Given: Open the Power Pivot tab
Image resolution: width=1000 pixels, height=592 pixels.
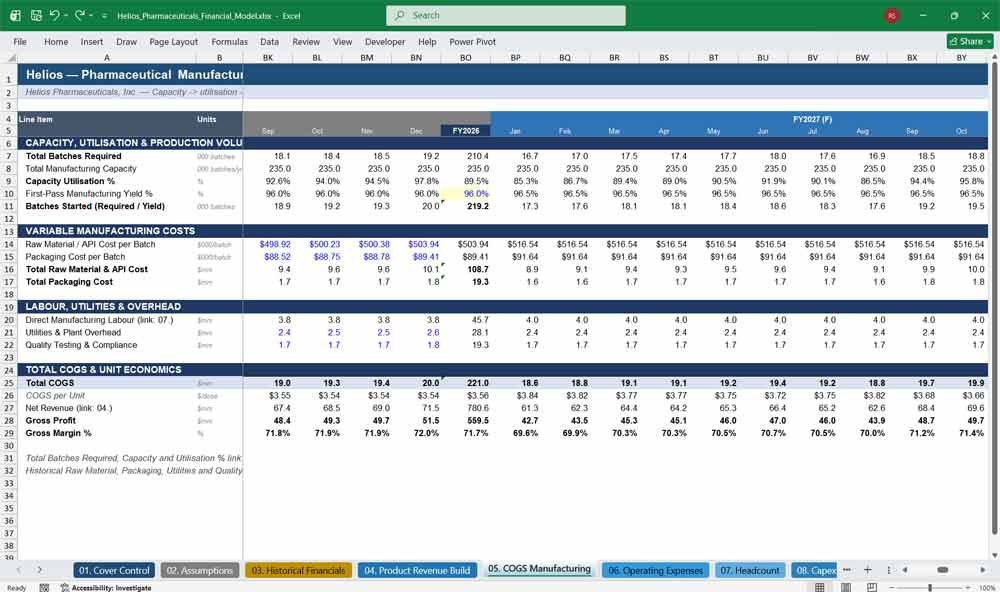Looking at the screenshot, I should pos(473,41).
